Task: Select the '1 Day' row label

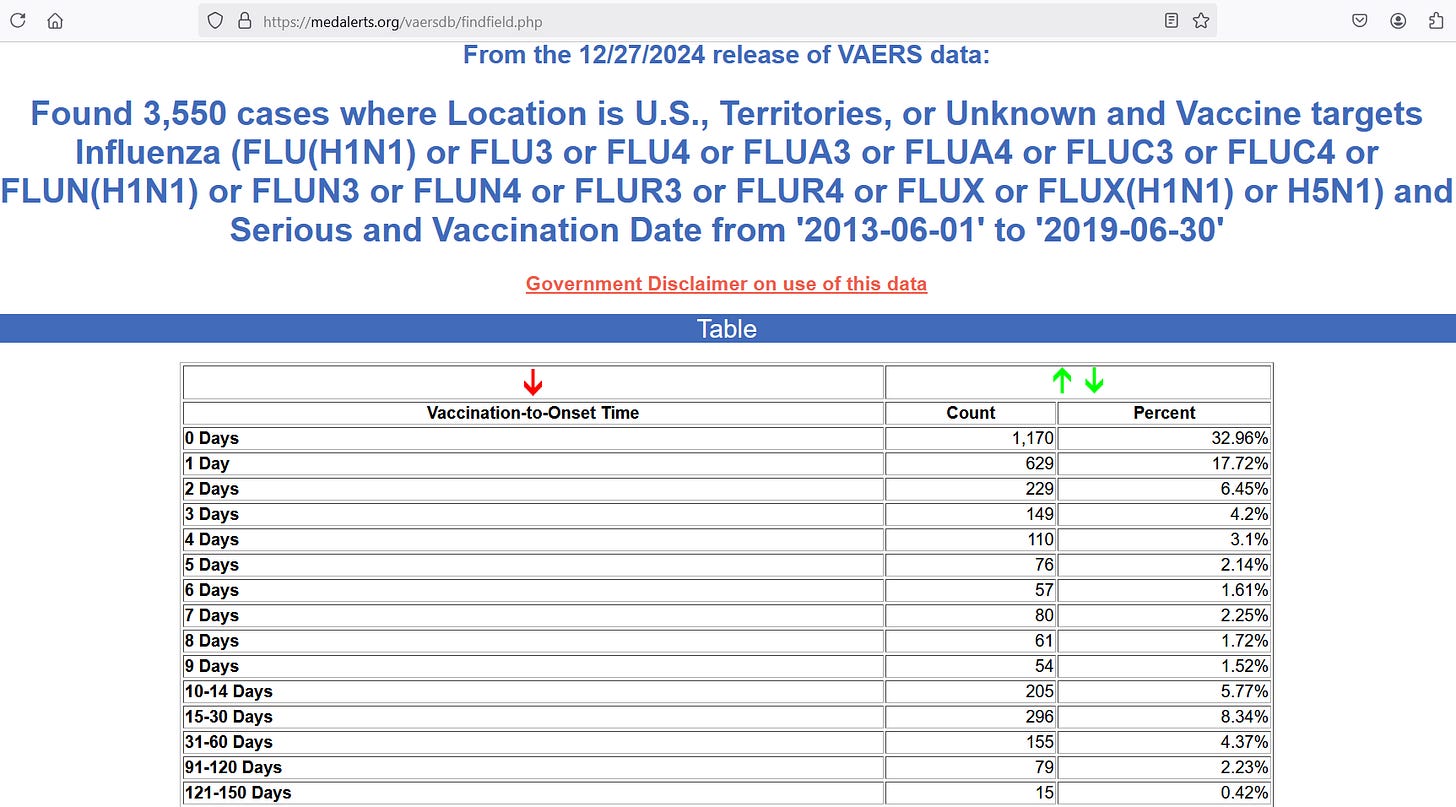Action: click(207, 464)
